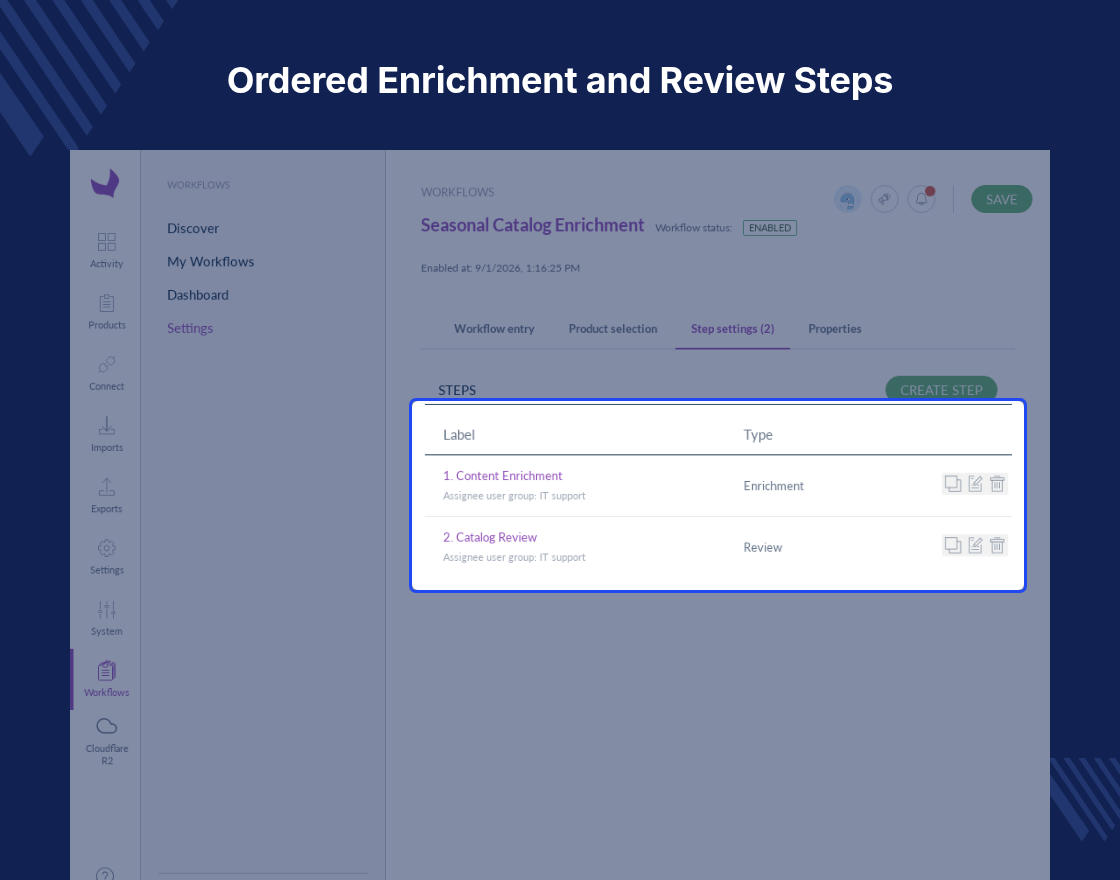Click the WORKFLOWS breadcrumb above the title

point(457,192)
